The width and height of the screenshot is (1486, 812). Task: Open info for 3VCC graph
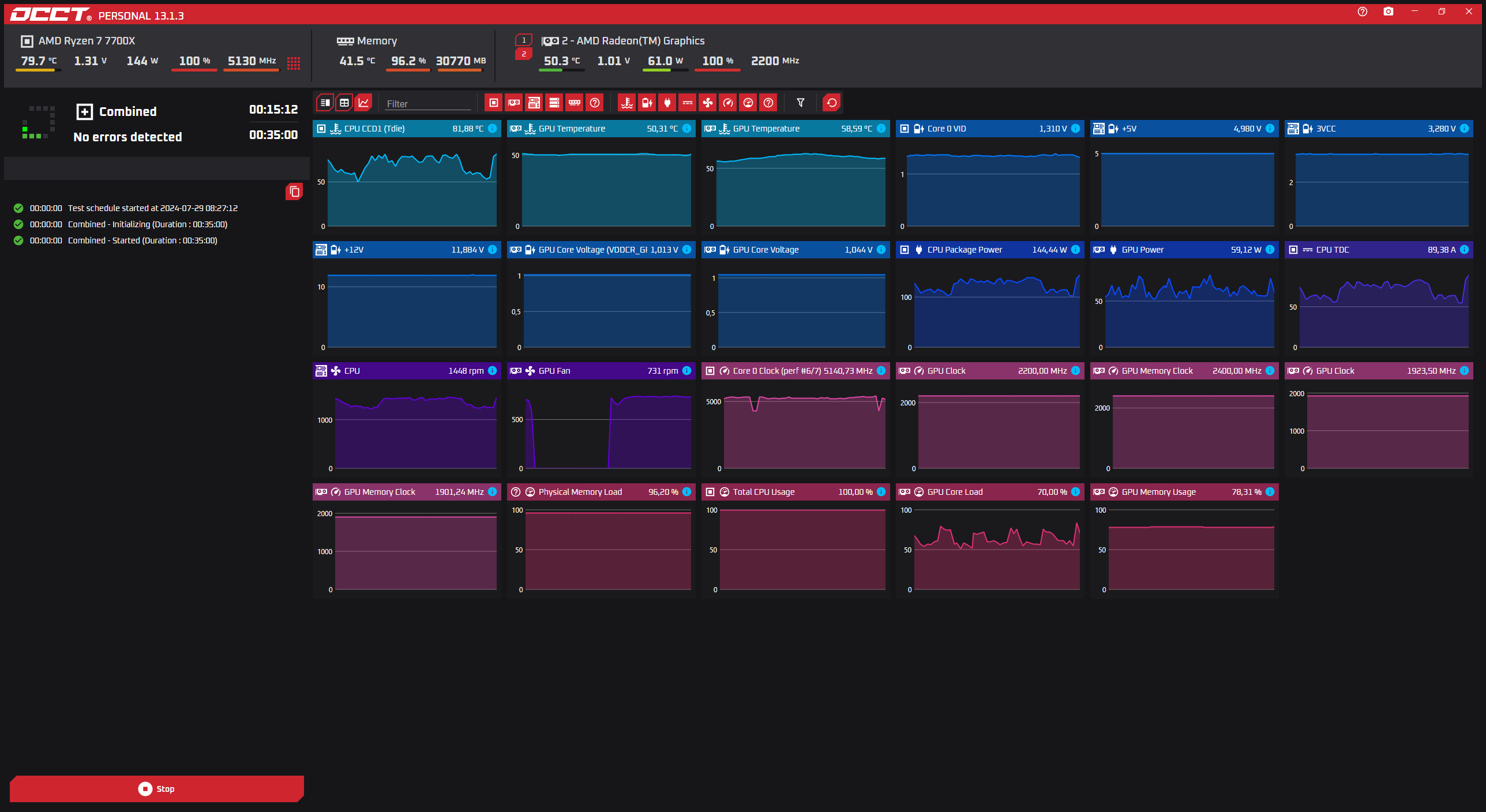[1465, 129]
